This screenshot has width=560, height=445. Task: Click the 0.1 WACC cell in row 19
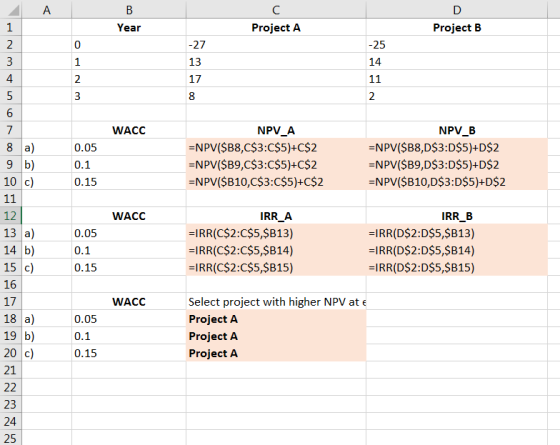129,336
